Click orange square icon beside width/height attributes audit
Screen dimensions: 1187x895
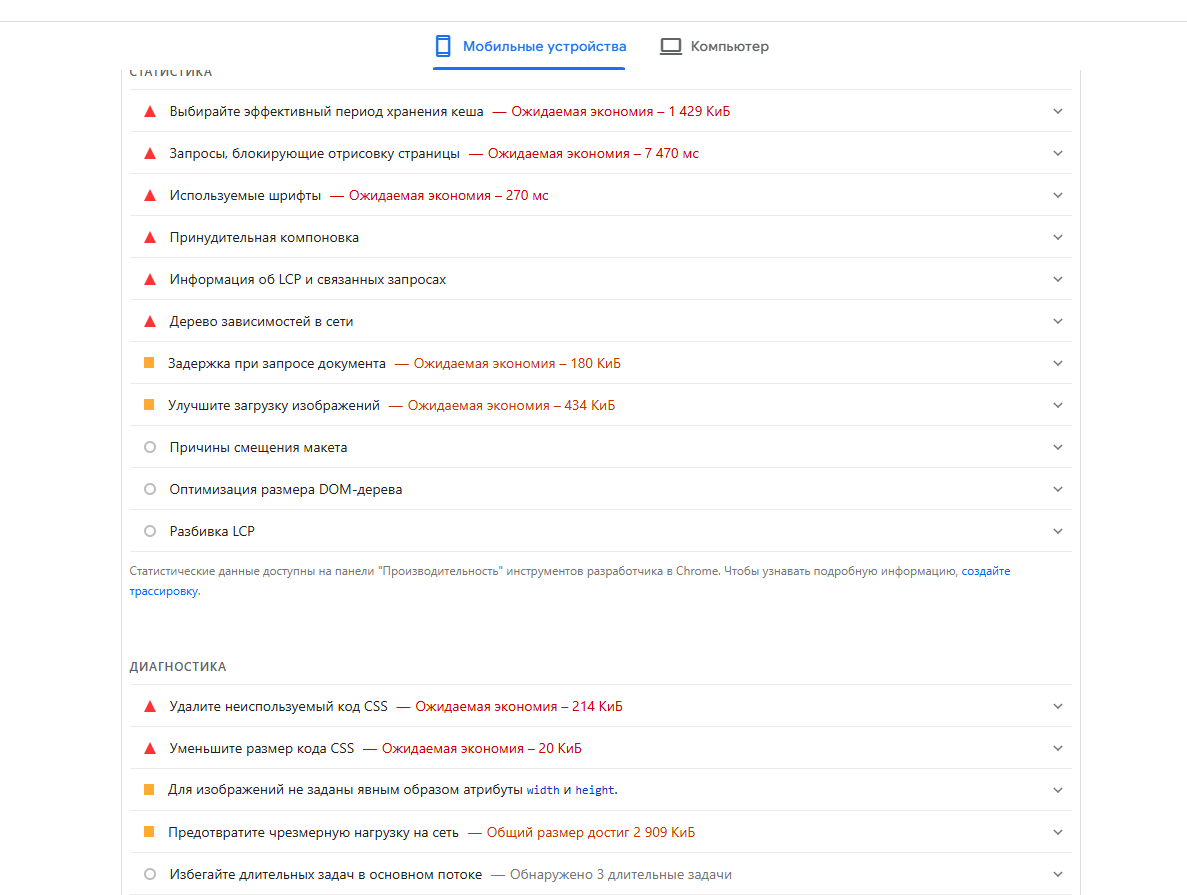coord(149,790)
